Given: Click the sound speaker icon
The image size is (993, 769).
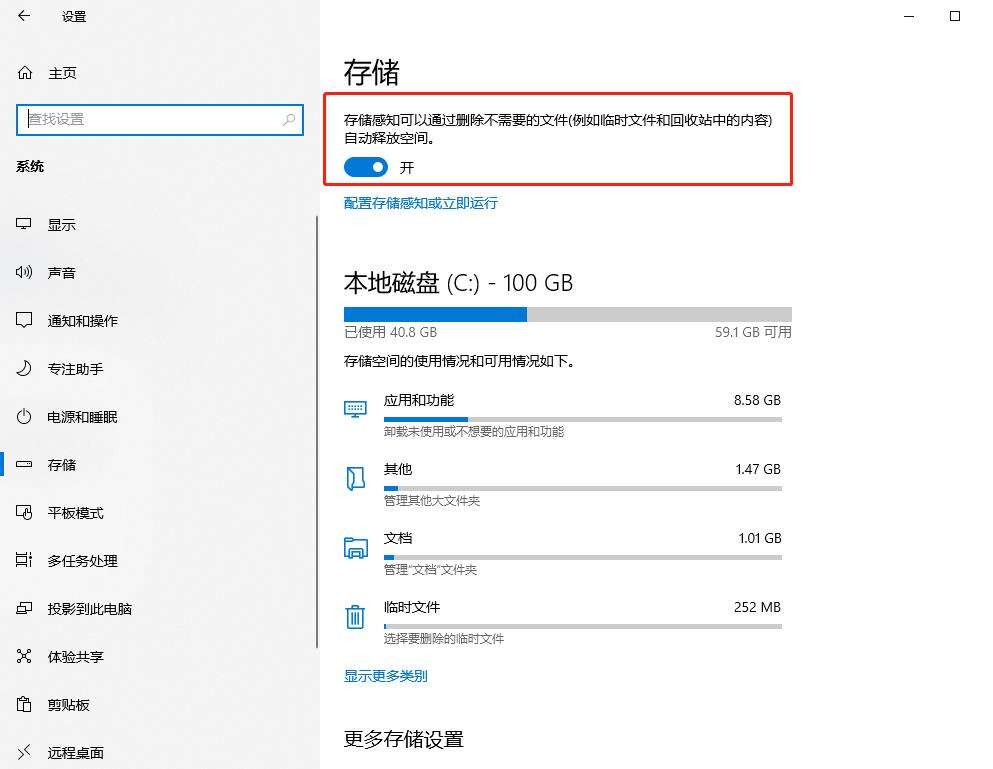Looking at the screenshot, I should 24,272.
